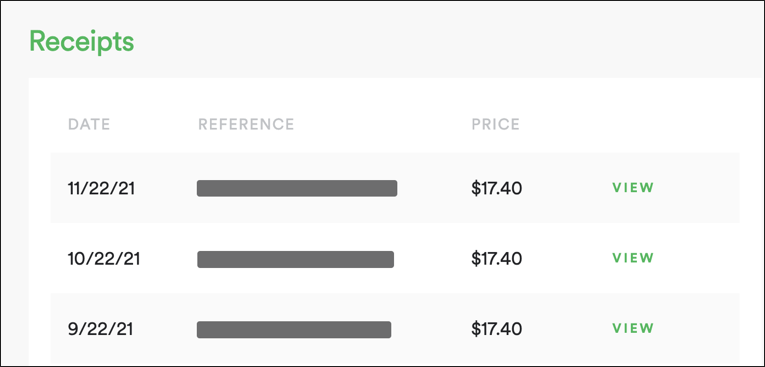Click the redacted reference for 9/22/21
The image size is (765, 367).
coord(294,329)
